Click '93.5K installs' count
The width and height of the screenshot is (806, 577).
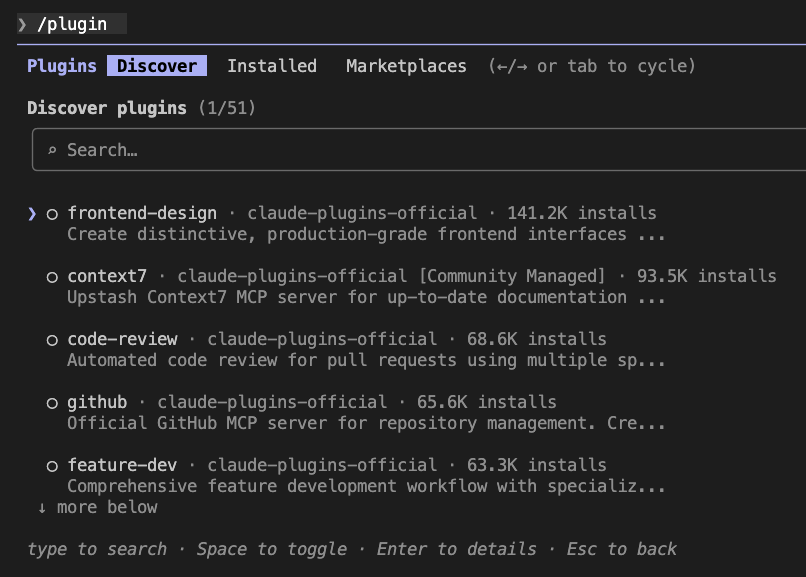[x=707, y=276]
